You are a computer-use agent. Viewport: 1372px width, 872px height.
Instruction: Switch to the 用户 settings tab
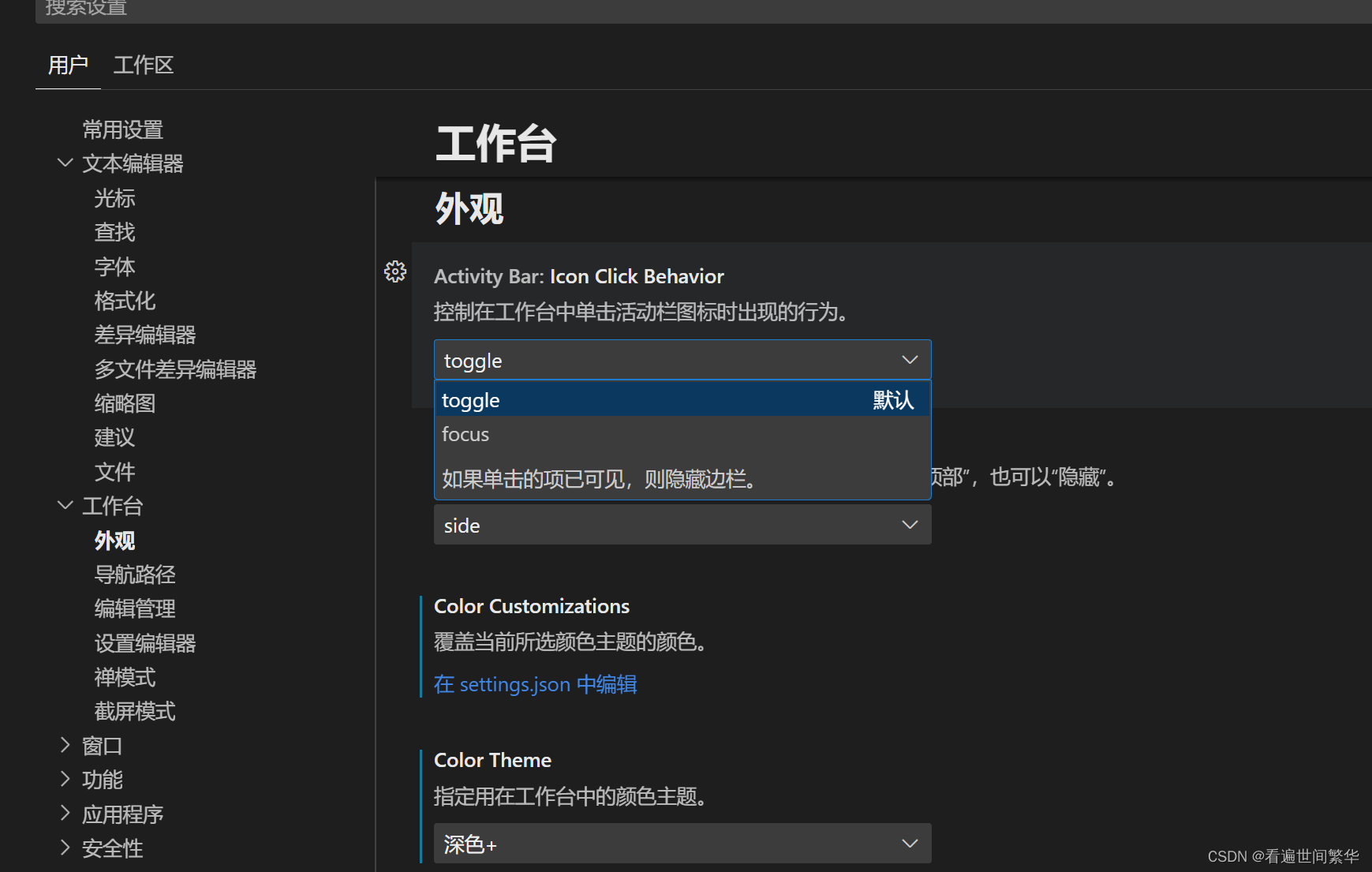68,65
